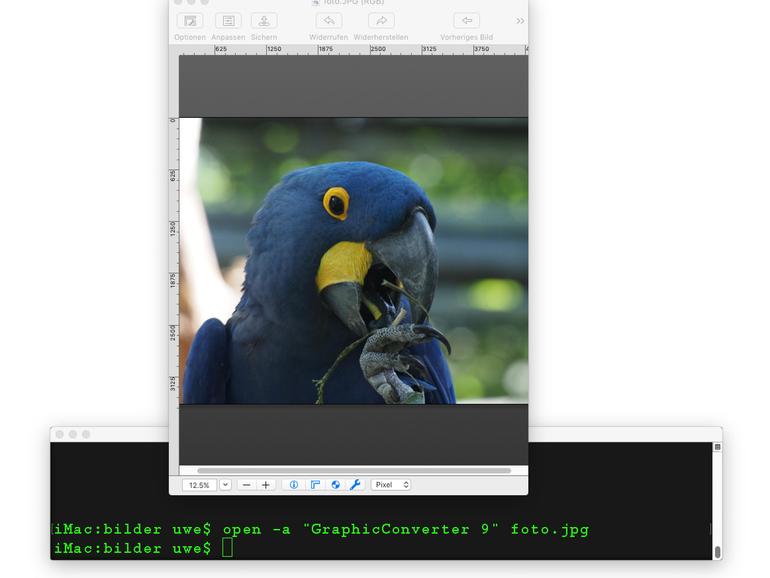
Task: Click the 'open' command word in Terminal
Action: coord(242,530)
